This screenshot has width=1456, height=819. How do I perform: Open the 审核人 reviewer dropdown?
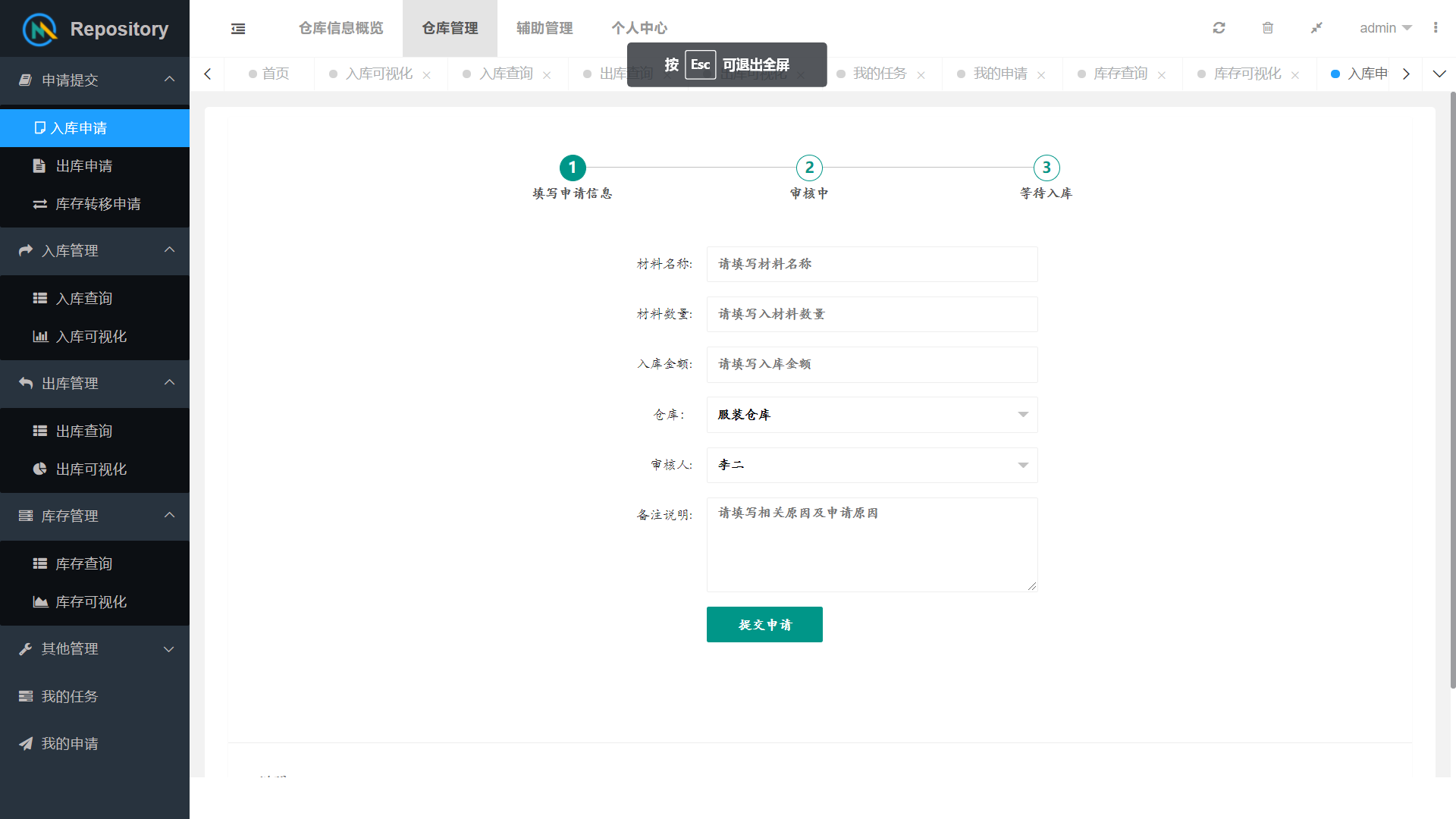point(871,465)
